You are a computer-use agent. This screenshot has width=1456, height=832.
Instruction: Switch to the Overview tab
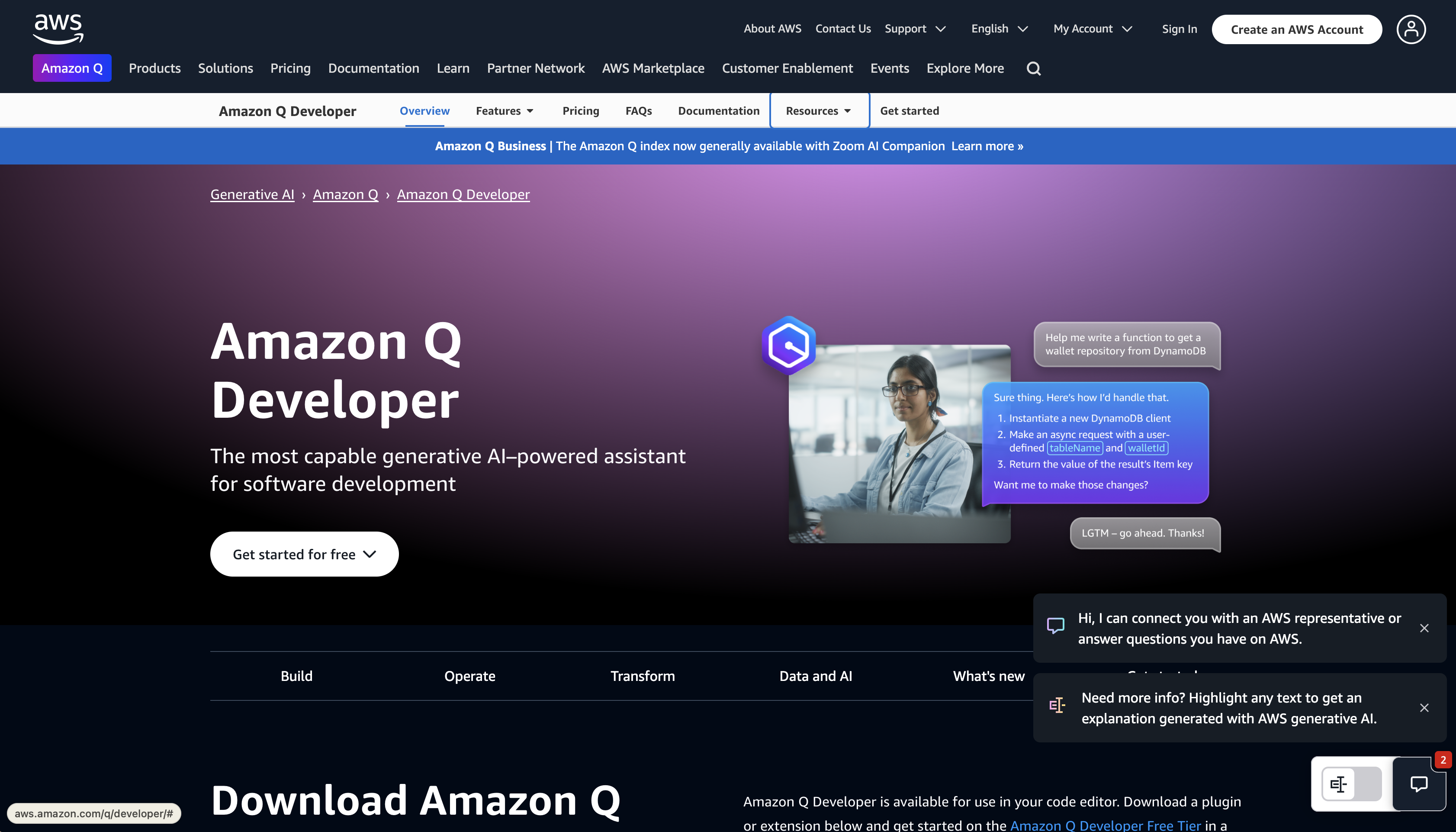[424, 111]
